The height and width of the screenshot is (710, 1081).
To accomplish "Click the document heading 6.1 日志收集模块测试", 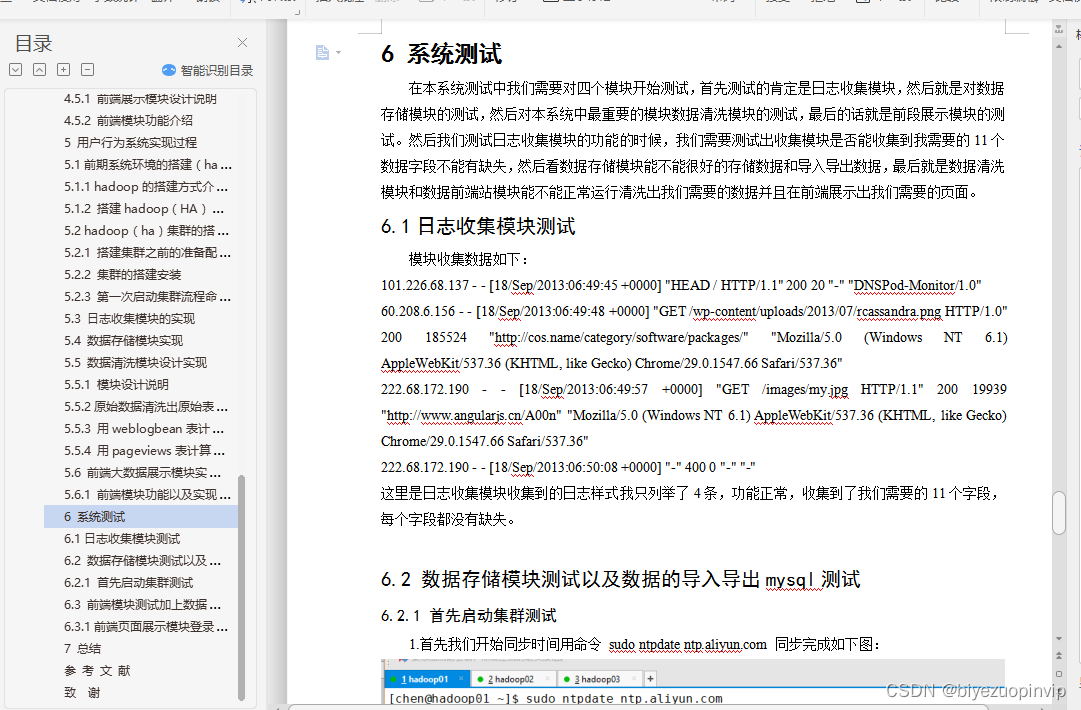I will coord(478,226).
